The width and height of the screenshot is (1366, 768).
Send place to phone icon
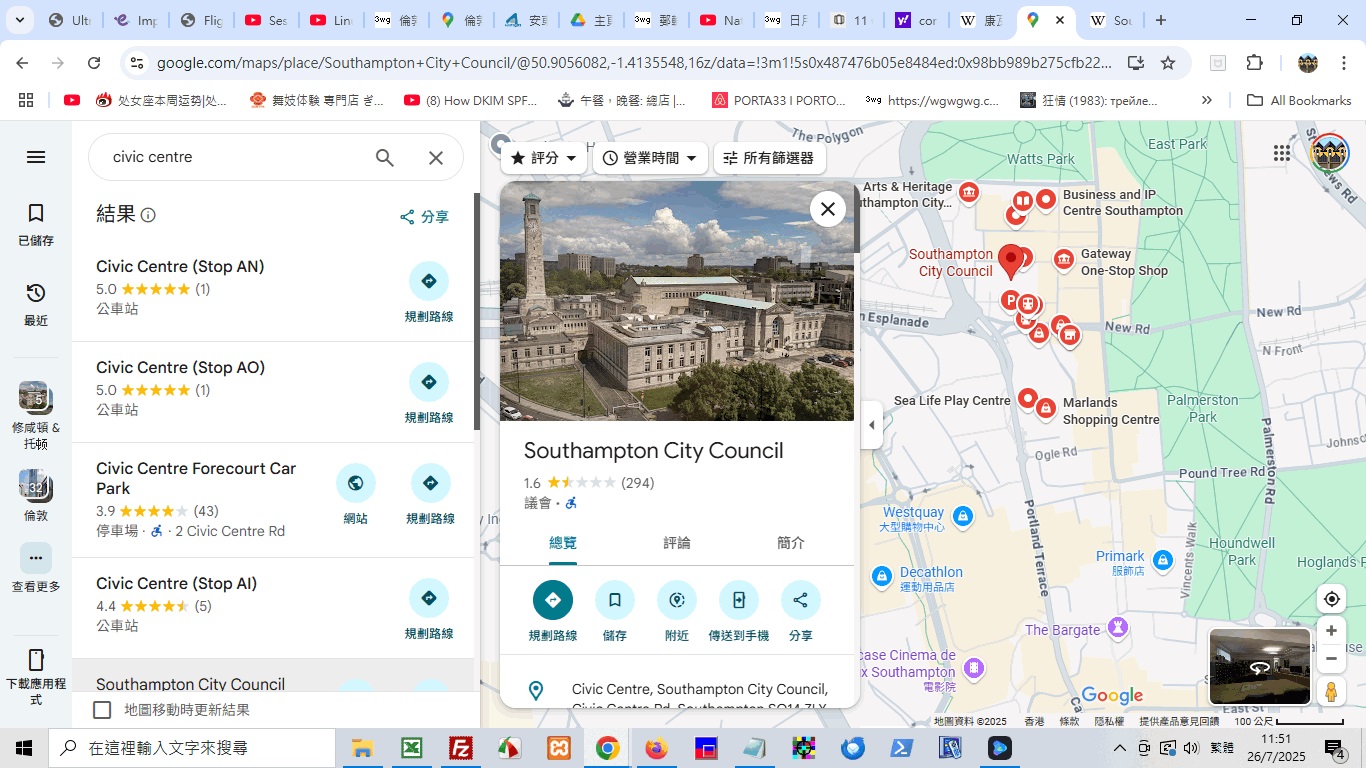pyautogui.click(x=739, y=600)
